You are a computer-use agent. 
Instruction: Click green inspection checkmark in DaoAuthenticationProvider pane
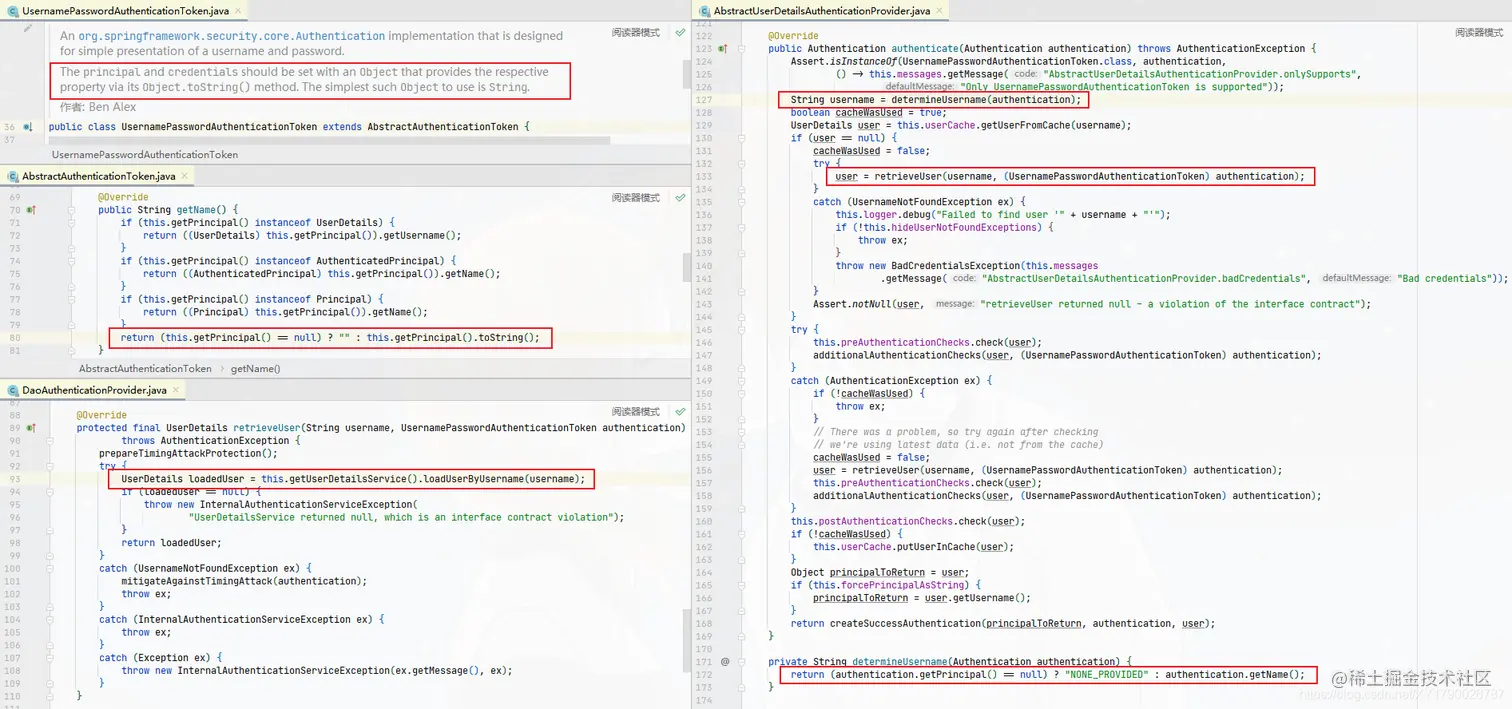pyautogui.click(x=680, y=412)
